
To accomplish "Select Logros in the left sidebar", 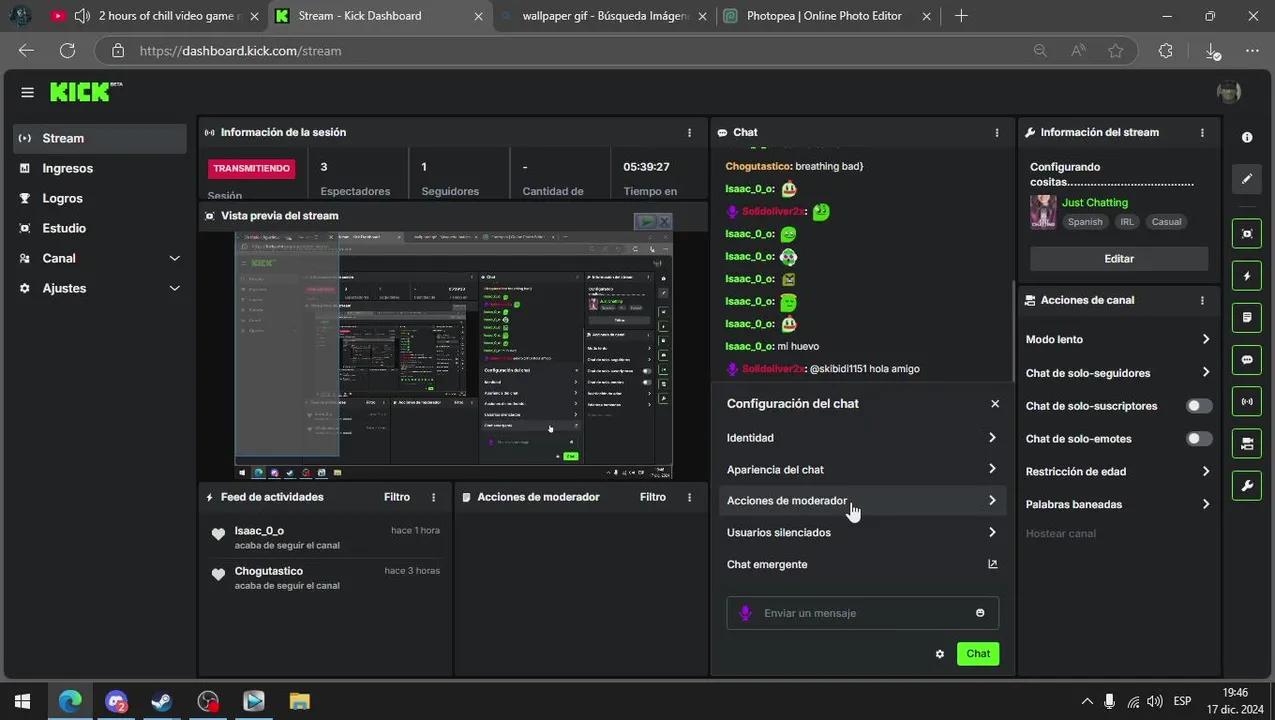I will 100,198.
